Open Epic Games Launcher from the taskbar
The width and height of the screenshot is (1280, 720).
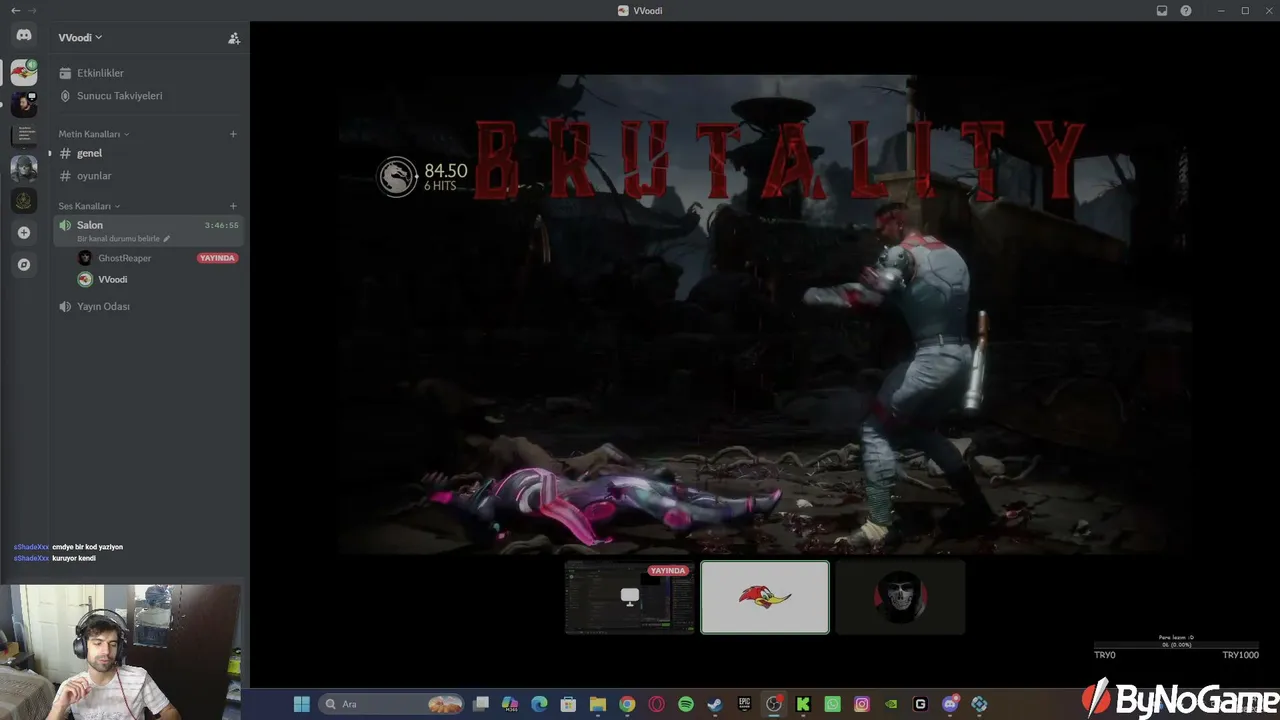(x=744, y=704)
